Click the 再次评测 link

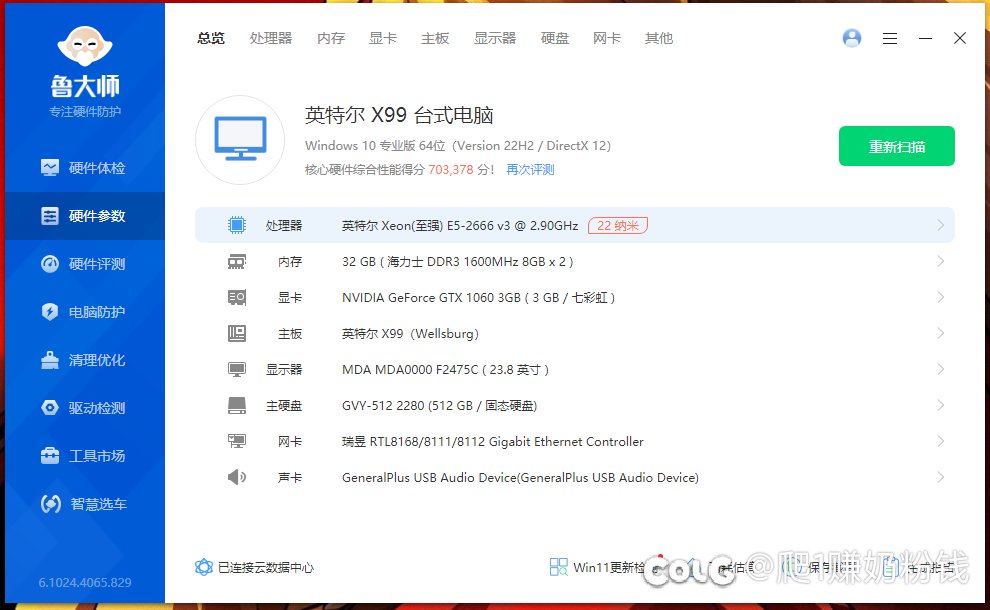tap(530, 169)
